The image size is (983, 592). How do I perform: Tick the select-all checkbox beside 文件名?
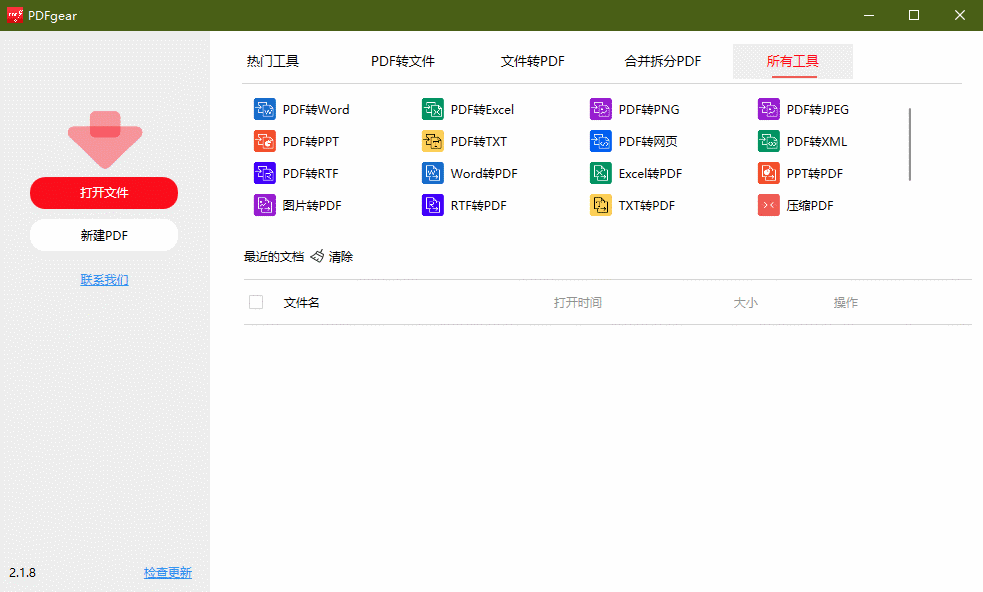click(x=256, y=302)
